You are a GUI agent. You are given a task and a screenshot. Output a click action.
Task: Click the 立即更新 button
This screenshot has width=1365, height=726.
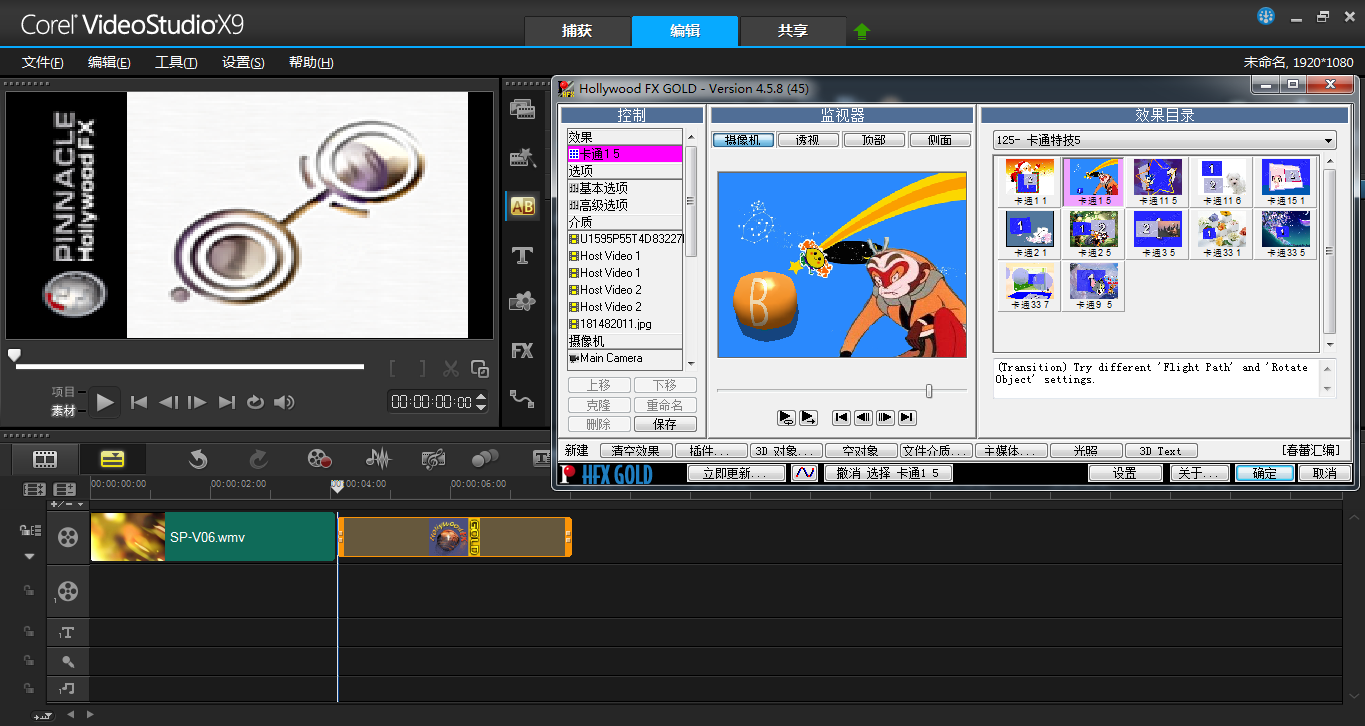click(x=737, y=473)
